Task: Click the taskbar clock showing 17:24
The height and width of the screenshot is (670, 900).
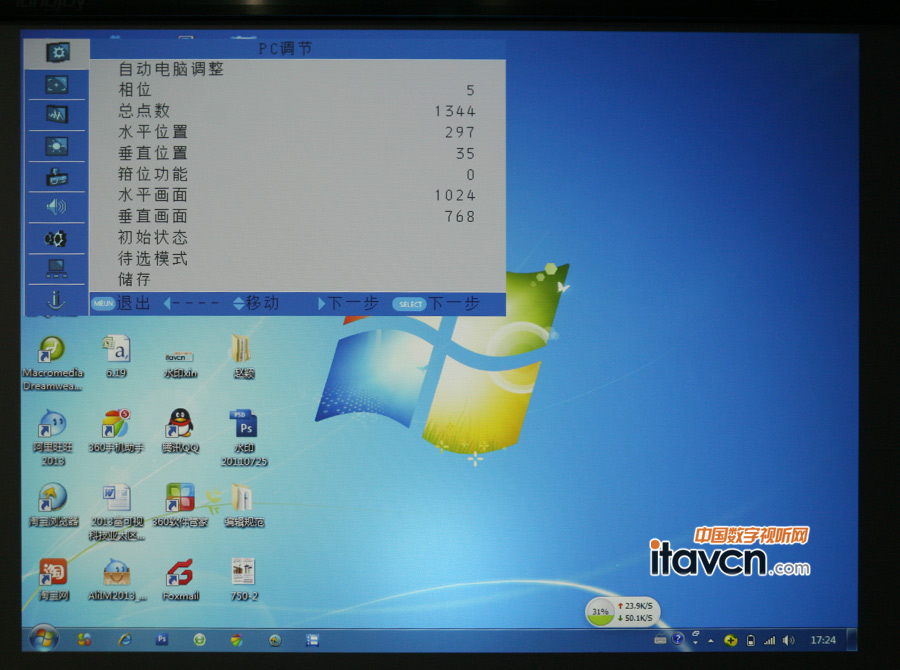Action: pos(823,640)
